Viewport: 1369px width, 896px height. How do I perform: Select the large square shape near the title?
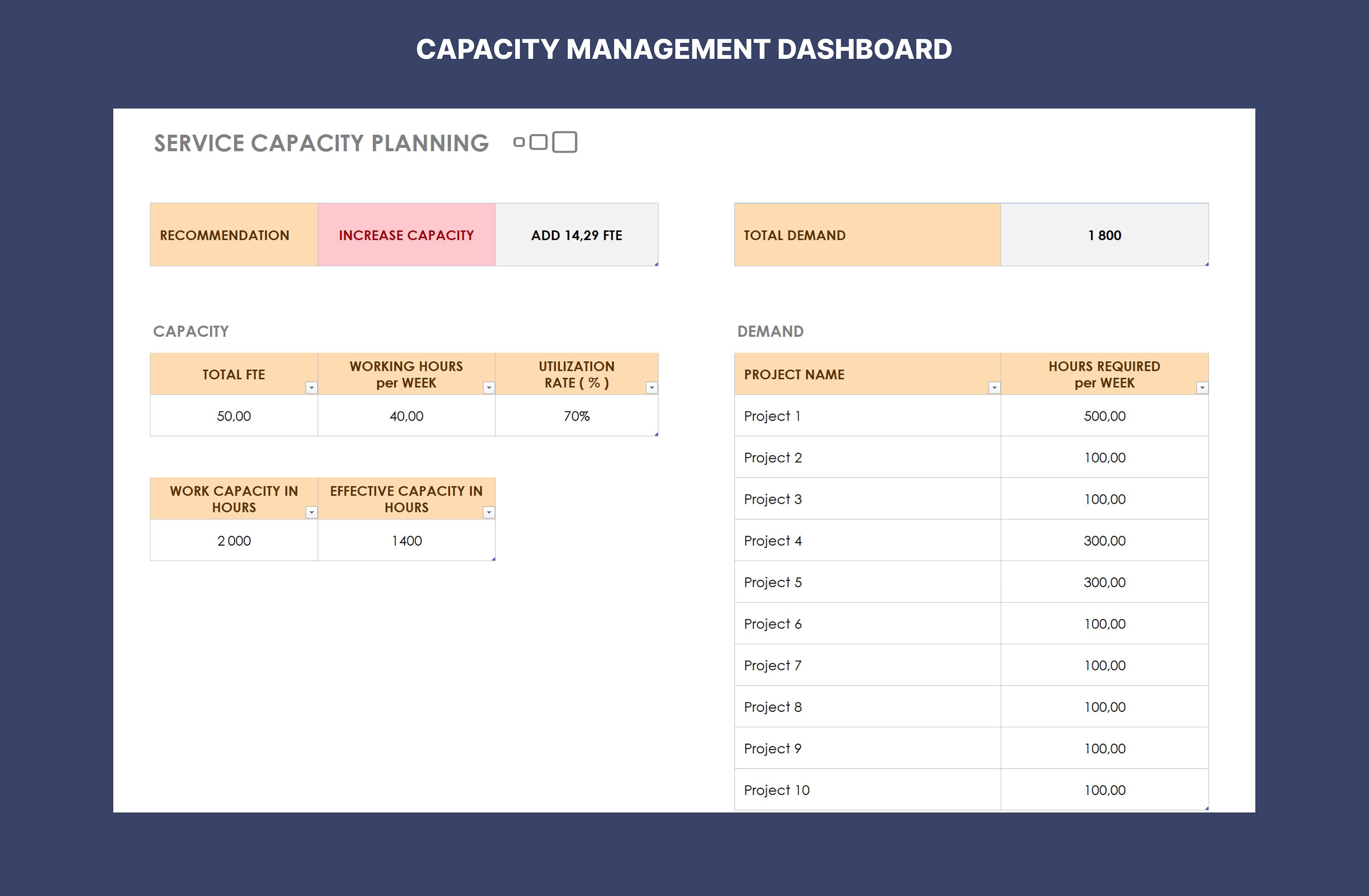click(565, 142)
